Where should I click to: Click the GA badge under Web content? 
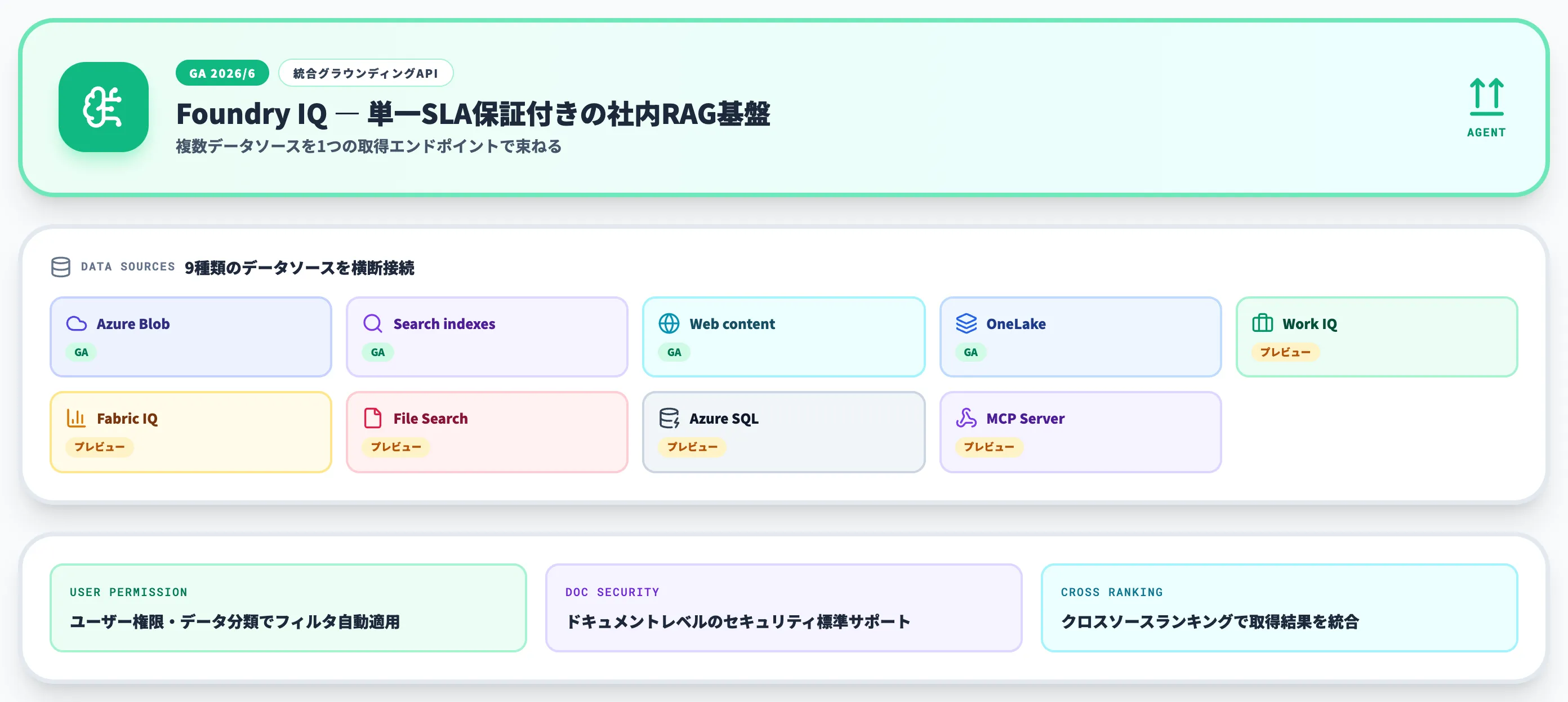coord(674,352)
